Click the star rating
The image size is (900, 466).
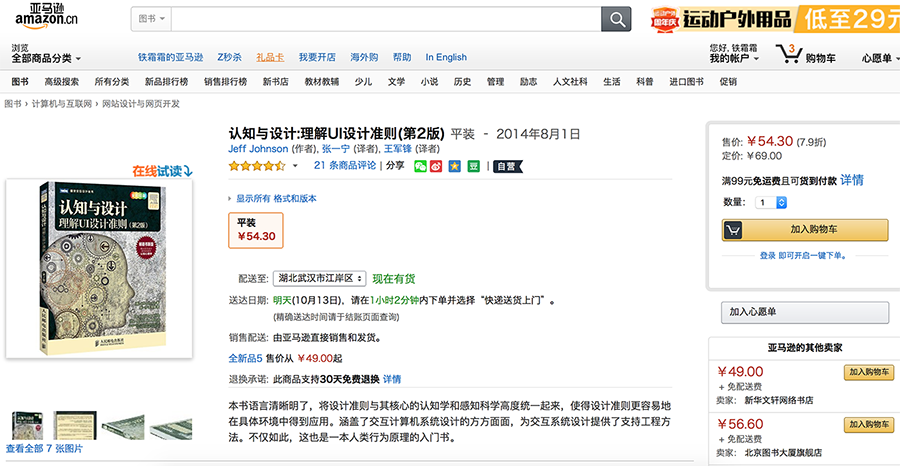257,166
